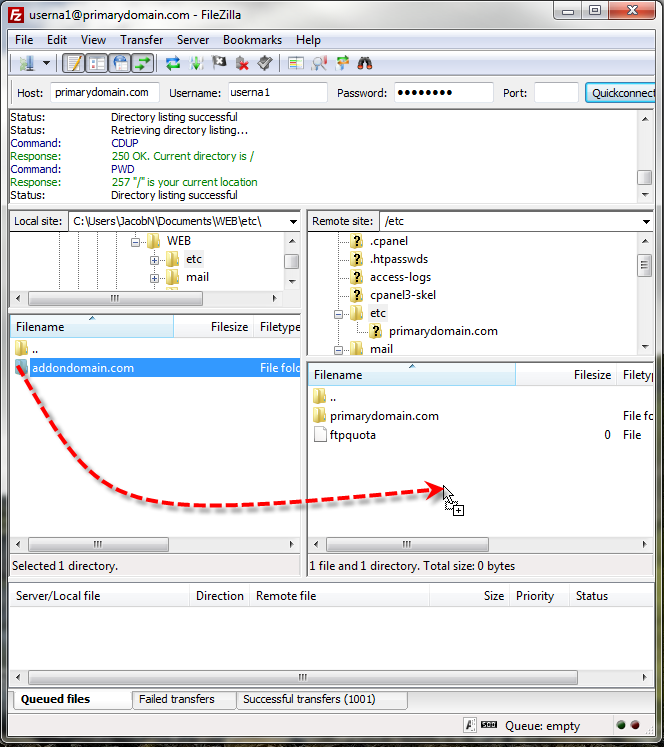Image resolution: width=664 pixels, height=747 pixels.
Task: Click the Process Queue toolbar icon
Action: pyautogui.click(x=196, y=63)
